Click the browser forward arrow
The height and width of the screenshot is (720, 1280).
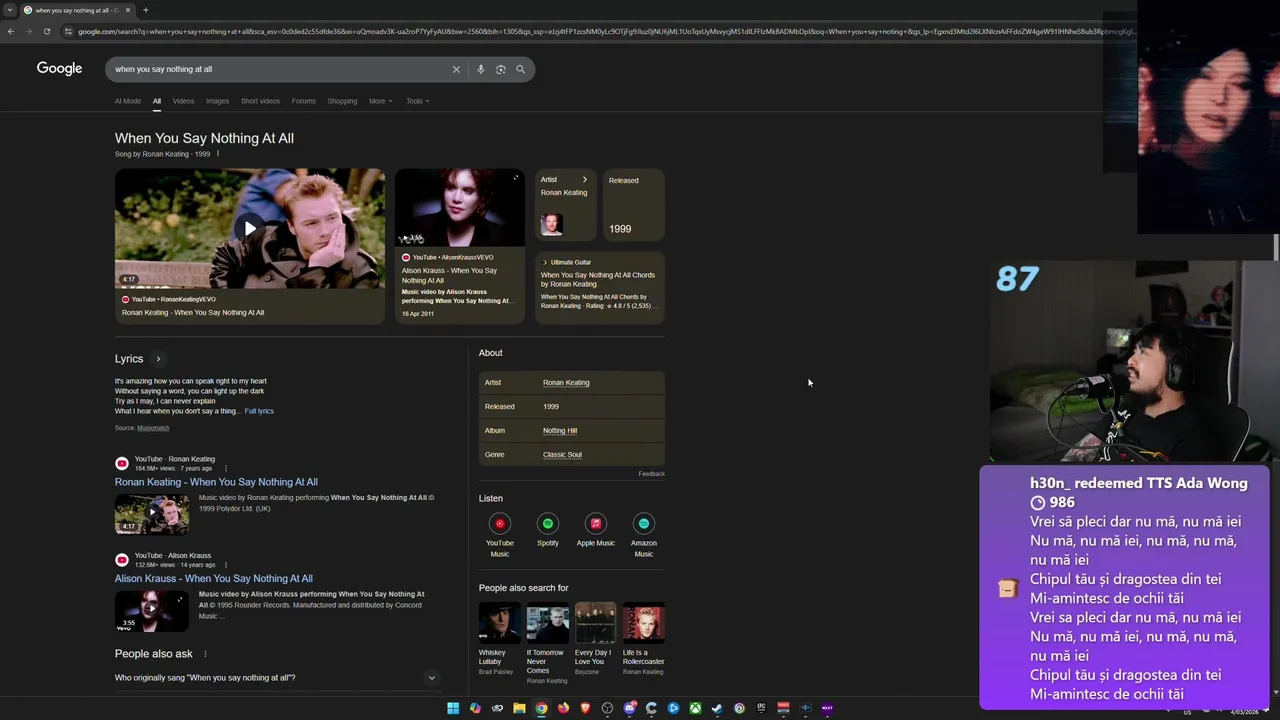[x=28, y=31]
